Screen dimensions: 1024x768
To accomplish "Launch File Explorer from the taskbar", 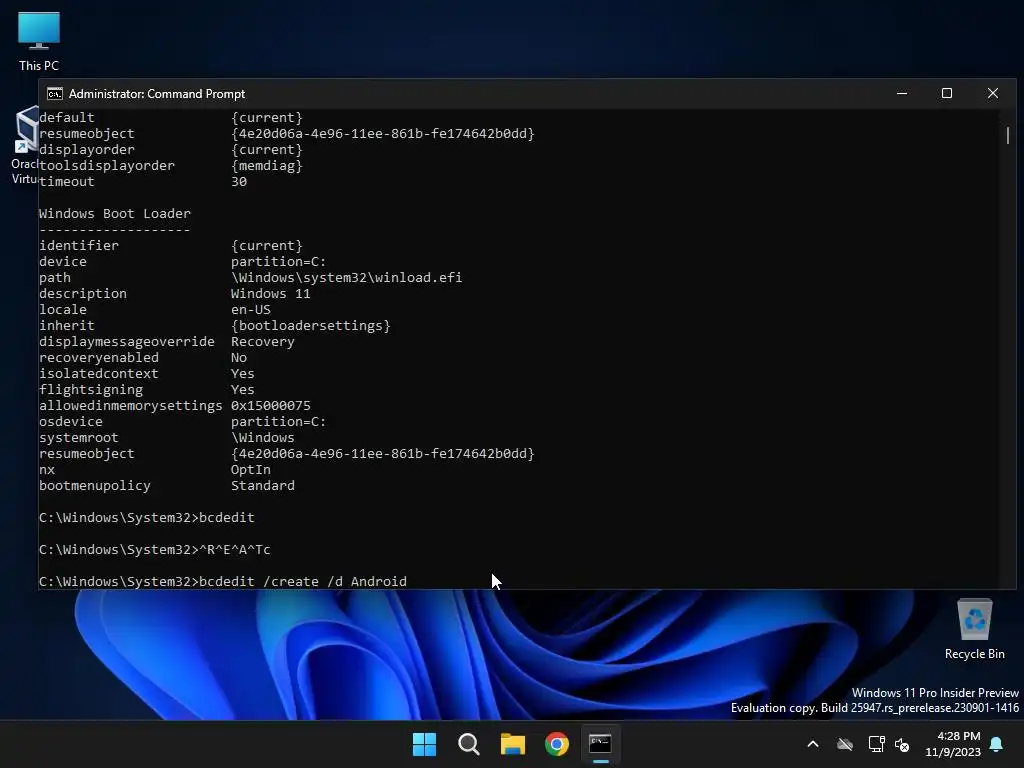I will coord(513,744).
